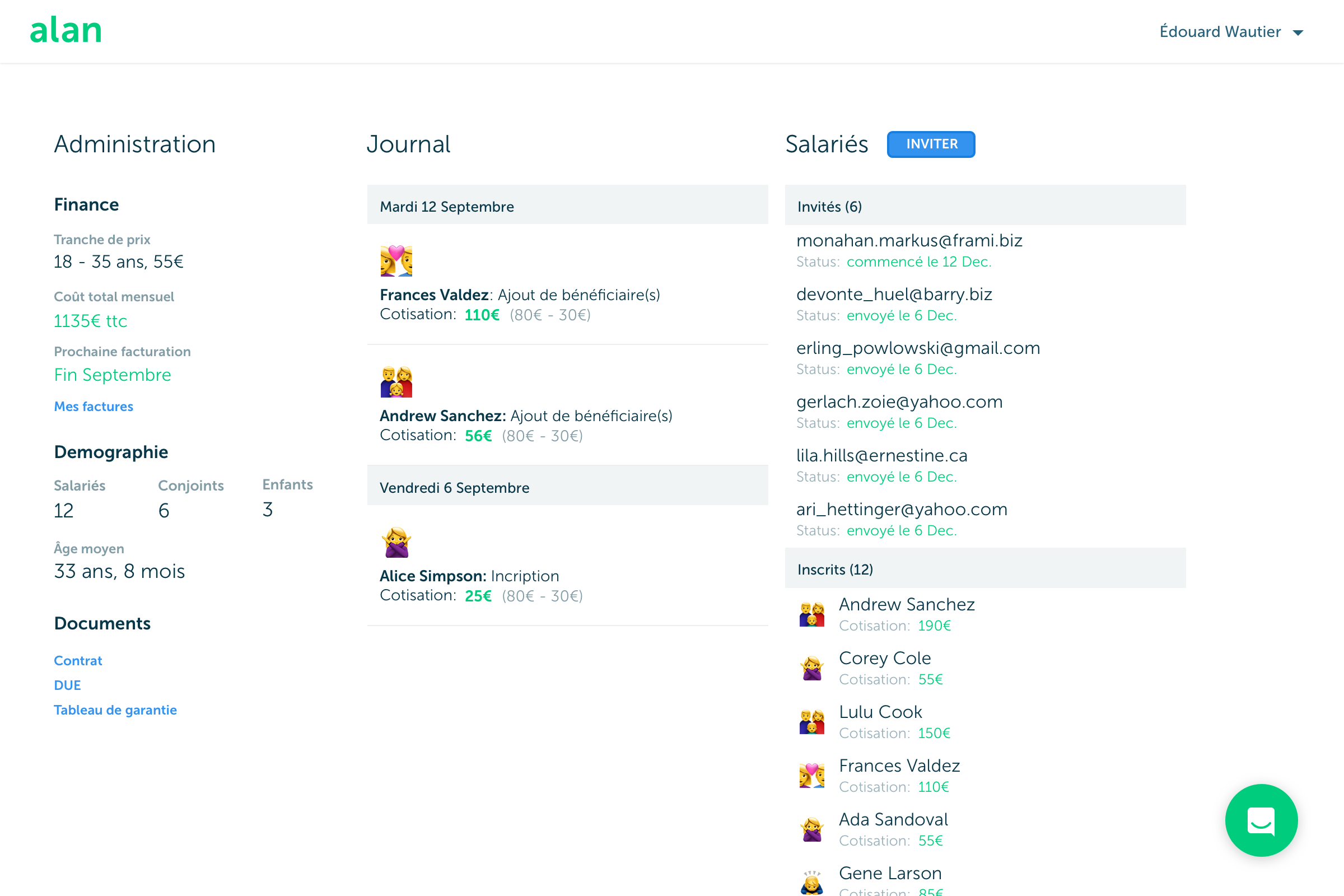The width and height of the screenshot is (1344, 896).
Task: Click Frances Valdez couple emoji in Journal
Action: [x=396, y=260]
